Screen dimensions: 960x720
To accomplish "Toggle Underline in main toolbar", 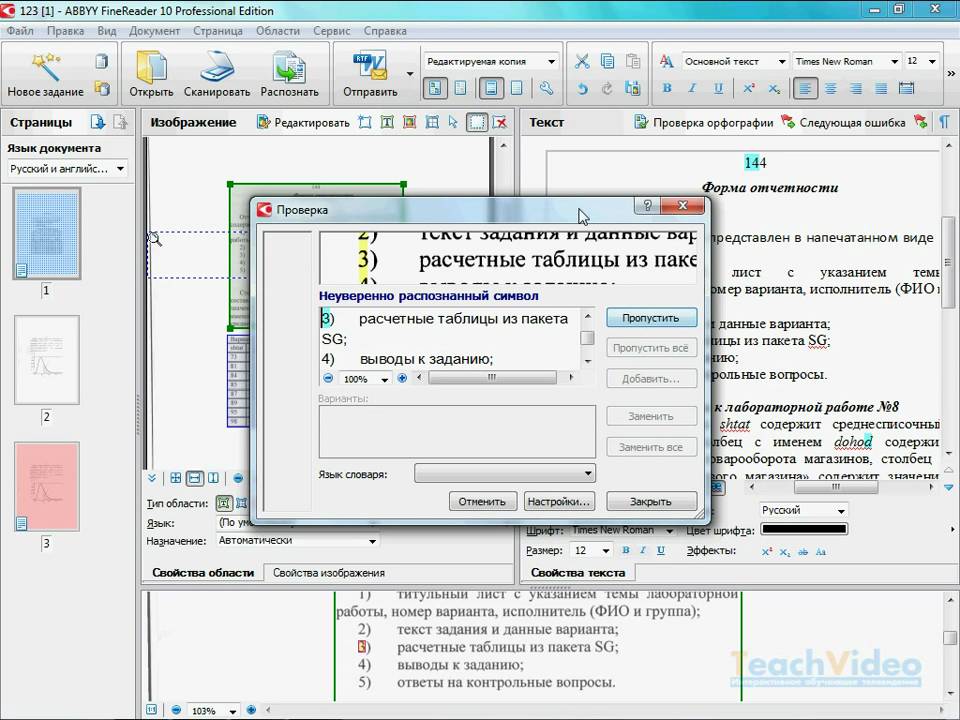I will [718, 88].
